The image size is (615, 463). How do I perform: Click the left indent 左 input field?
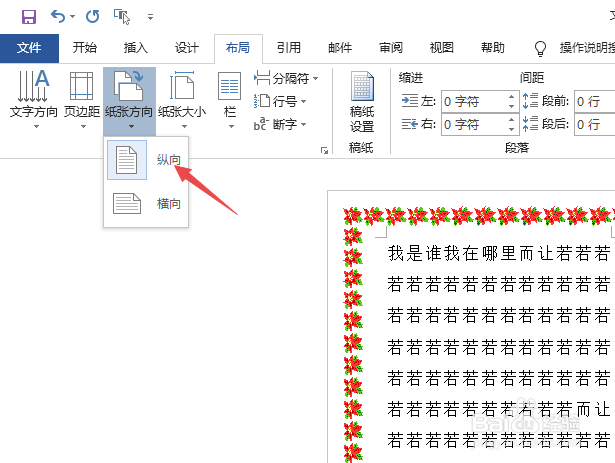click(x=474, y=102)
